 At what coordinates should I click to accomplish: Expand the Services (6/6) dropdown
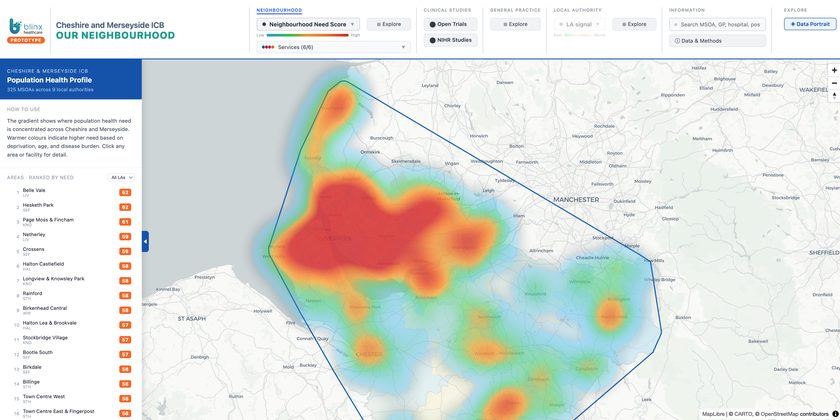333,47
